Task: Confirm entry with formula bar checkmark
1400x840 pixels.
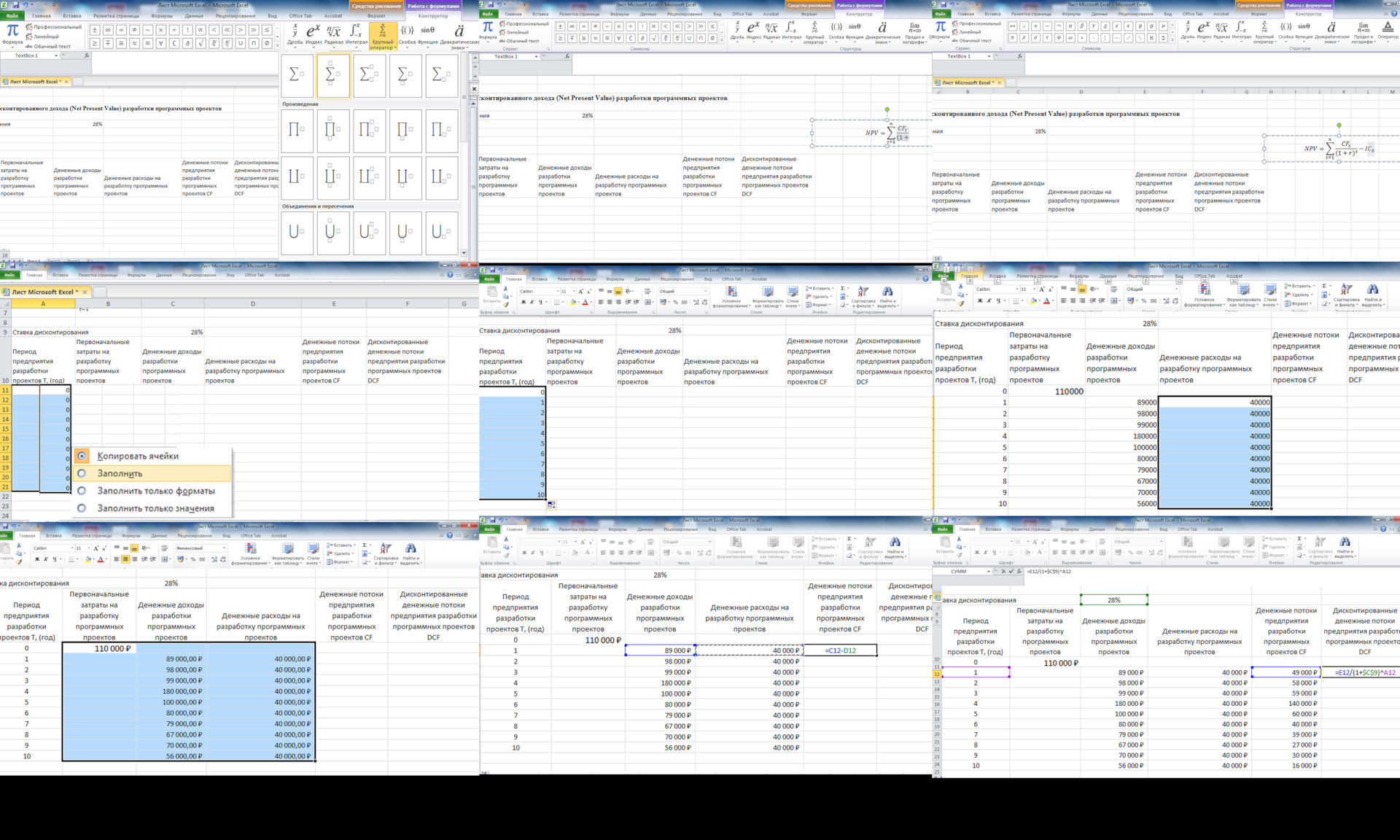Action: tap(1011, 572)
